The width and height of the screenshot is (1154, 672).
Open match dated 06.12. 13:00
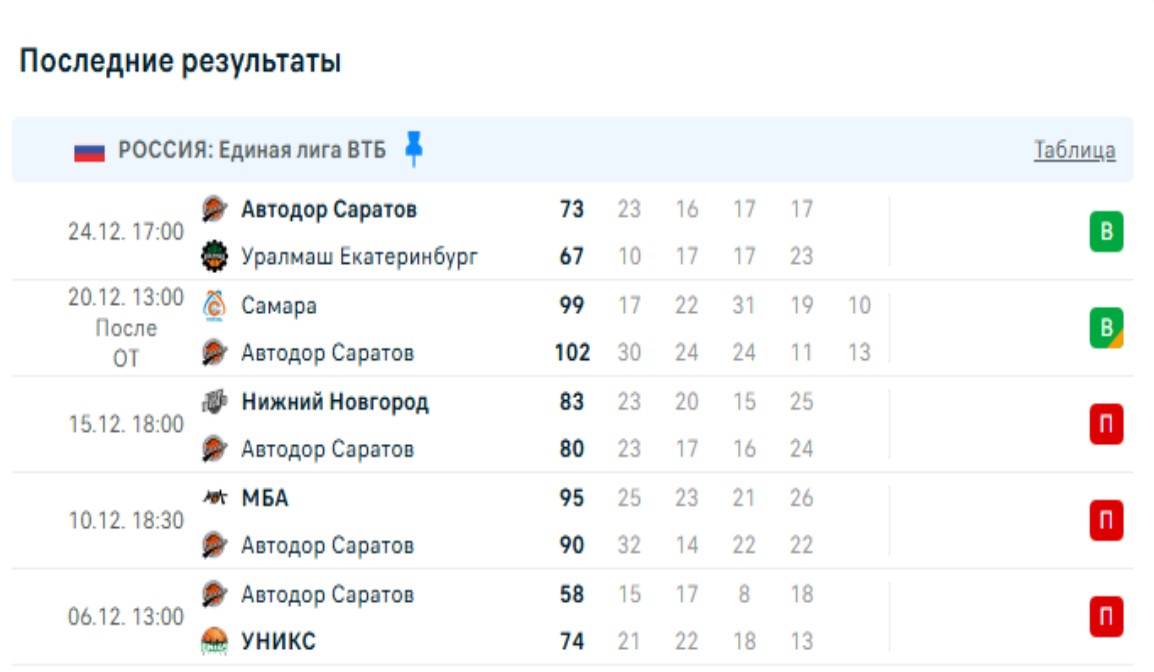point(126,617)
